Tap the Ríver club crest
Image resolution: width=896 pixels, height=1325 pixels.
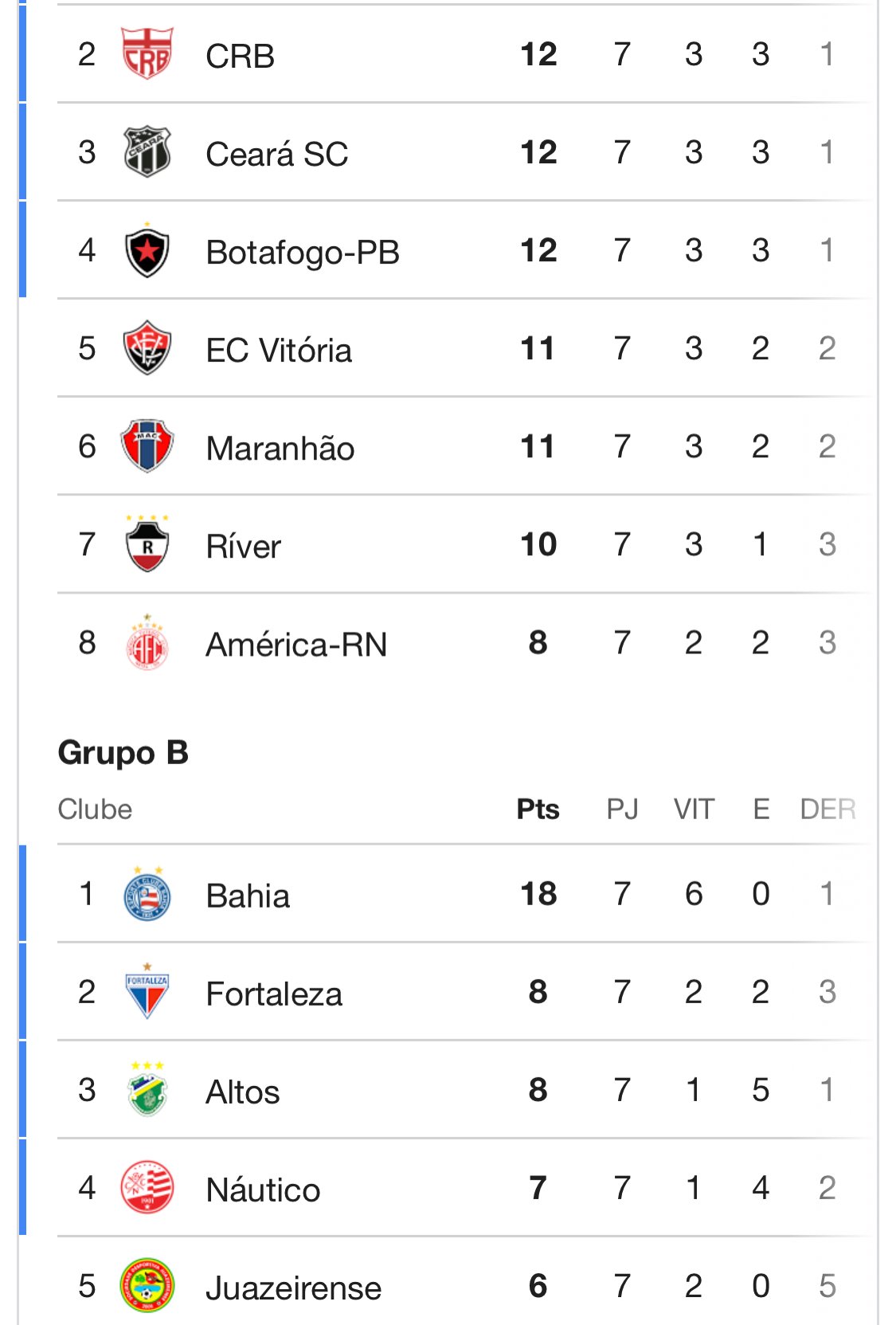(147, 543)
